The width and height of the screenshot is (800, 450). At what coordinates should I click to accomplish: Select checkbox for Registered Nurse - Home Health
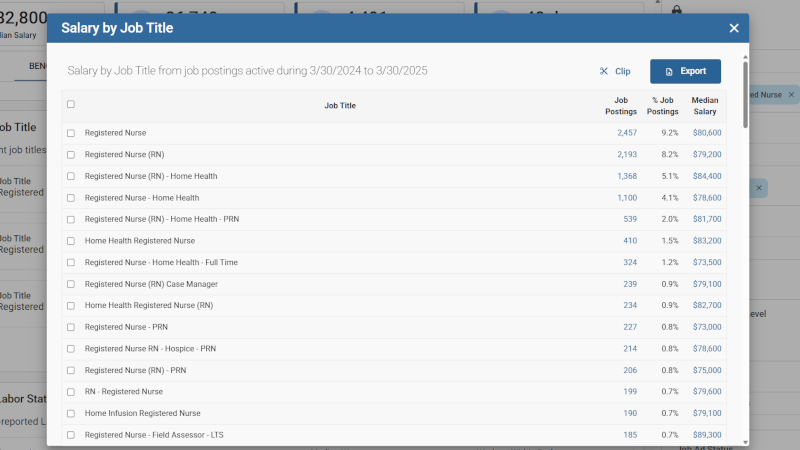coord(71,198)
